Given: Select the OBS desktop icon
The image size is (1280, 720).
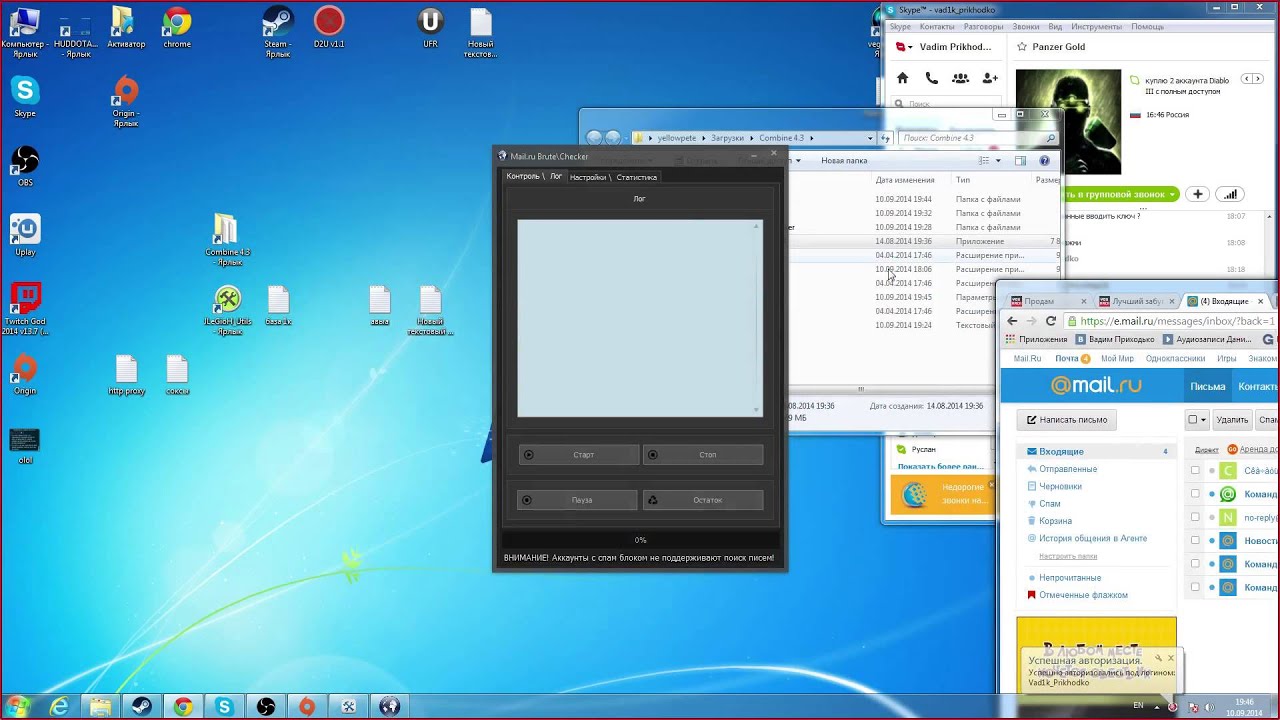Looking at the screenshot, I should [x=25, y=167].
